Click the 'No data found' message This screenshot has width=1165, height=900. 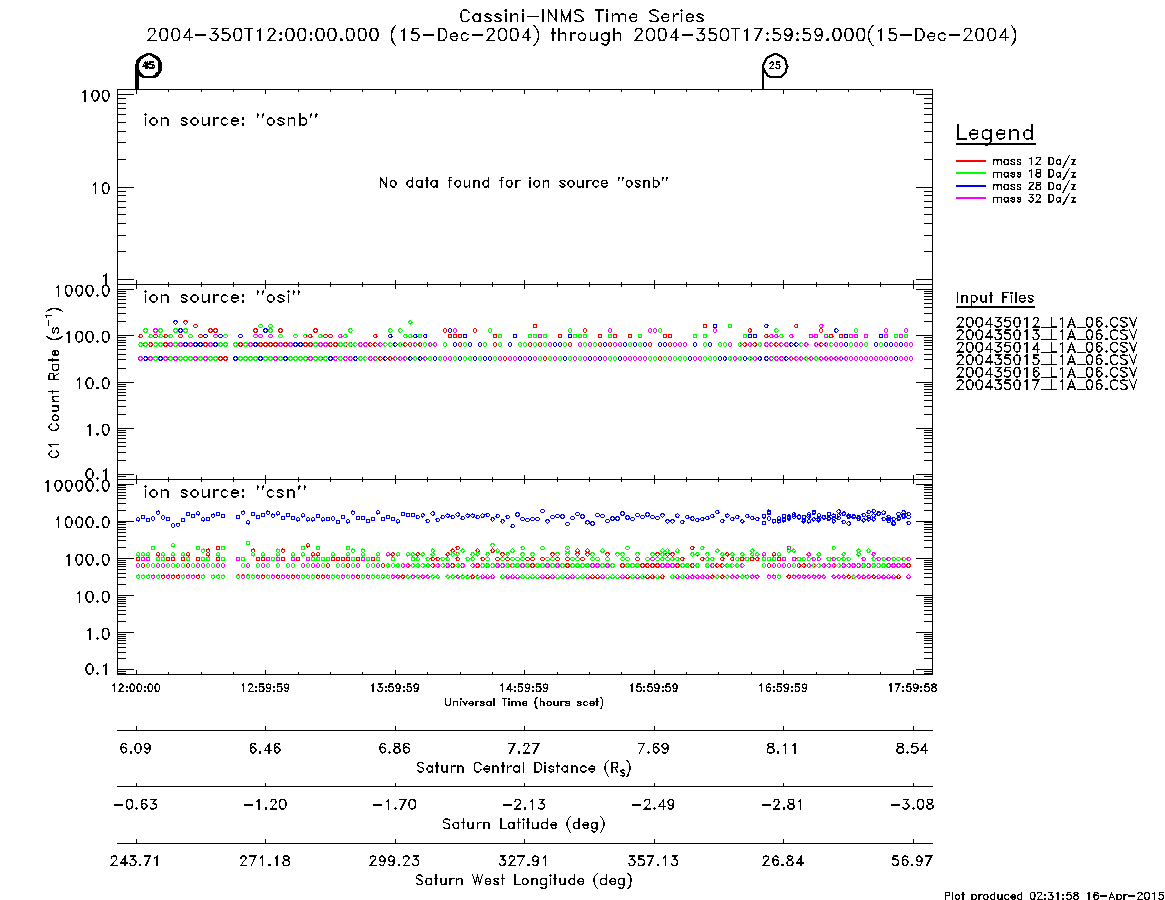(x=524, y=183)
